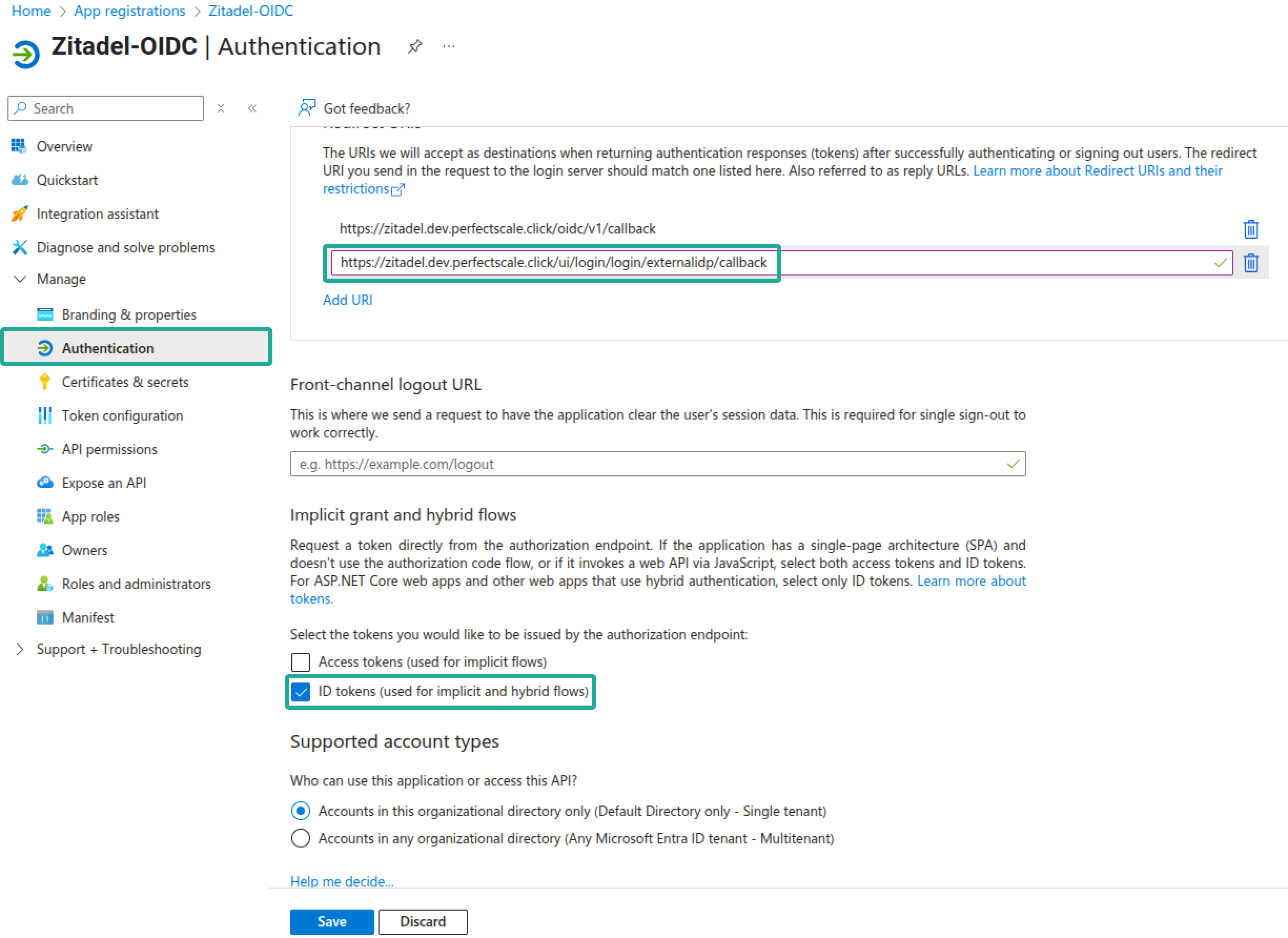Image resolution: width=1288 pixels, height=938 pixels.
Task: Open Help me decide link
Action: [342, 881]
